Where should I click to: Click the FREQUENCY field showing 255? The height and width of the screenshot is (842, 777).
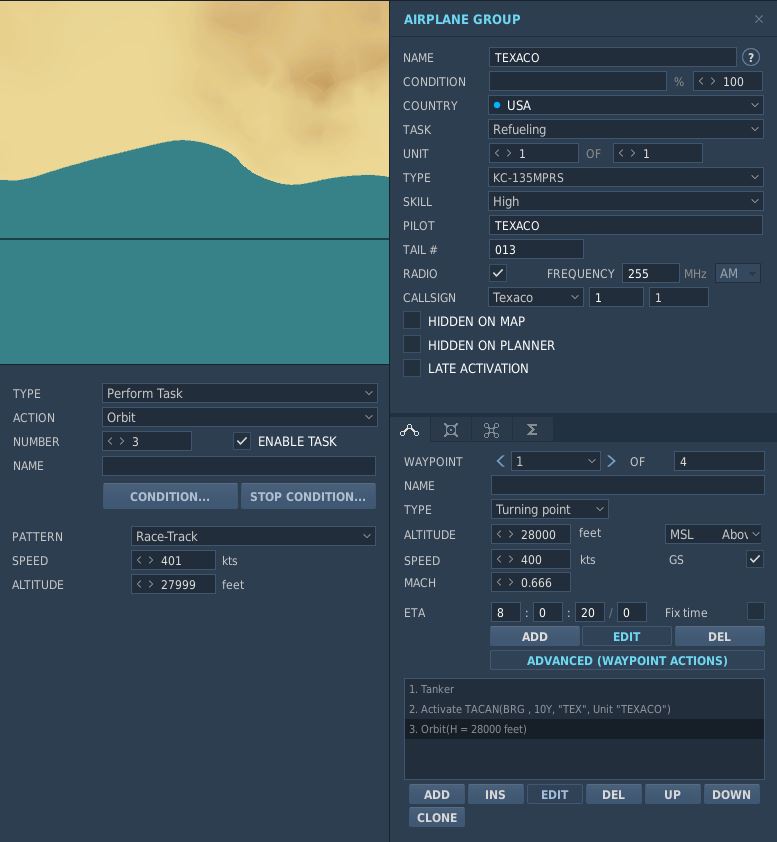click(650, 273)
